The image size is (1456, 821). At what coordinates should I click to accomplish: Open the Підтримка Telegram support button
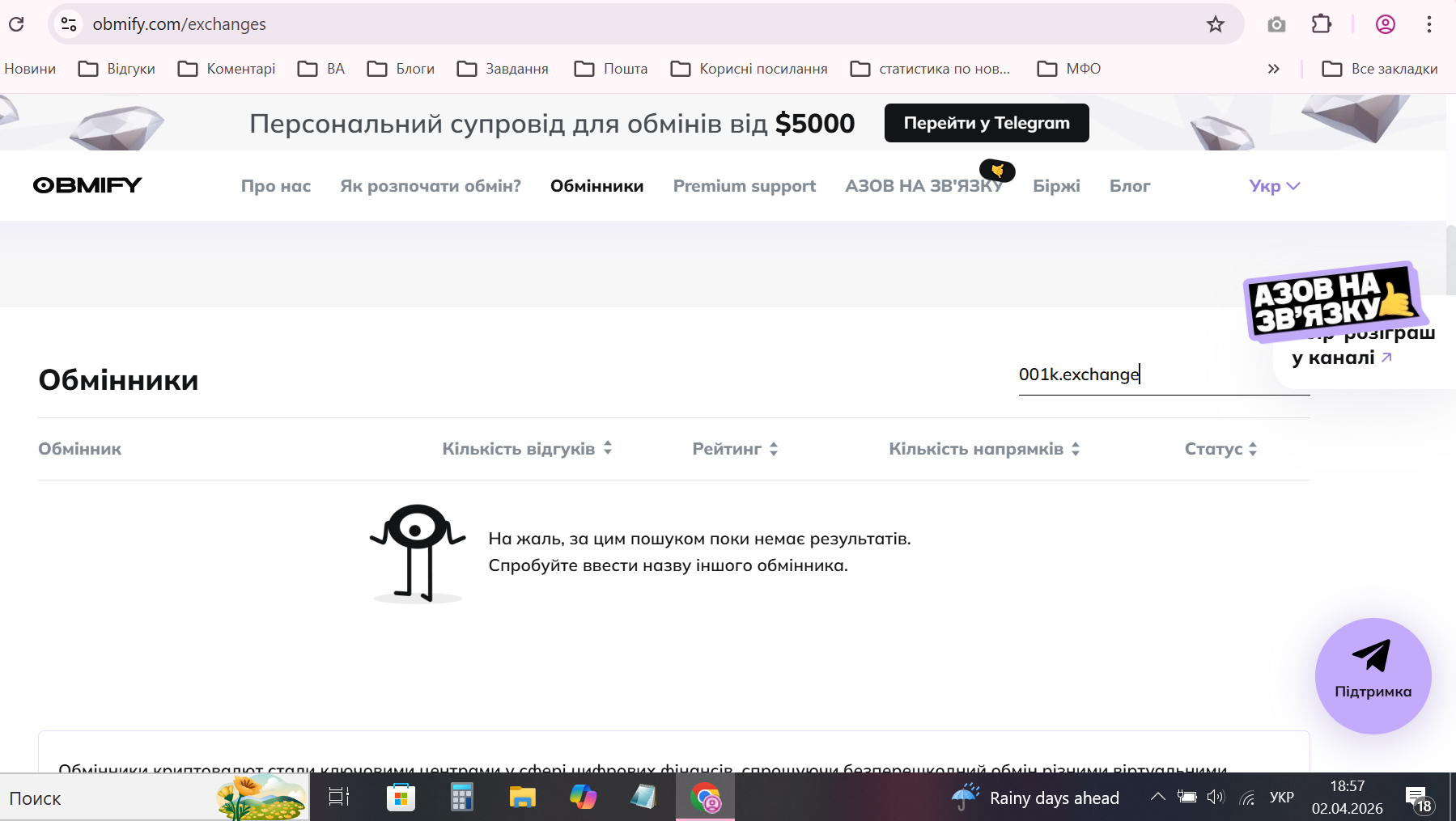[1373, 676]
